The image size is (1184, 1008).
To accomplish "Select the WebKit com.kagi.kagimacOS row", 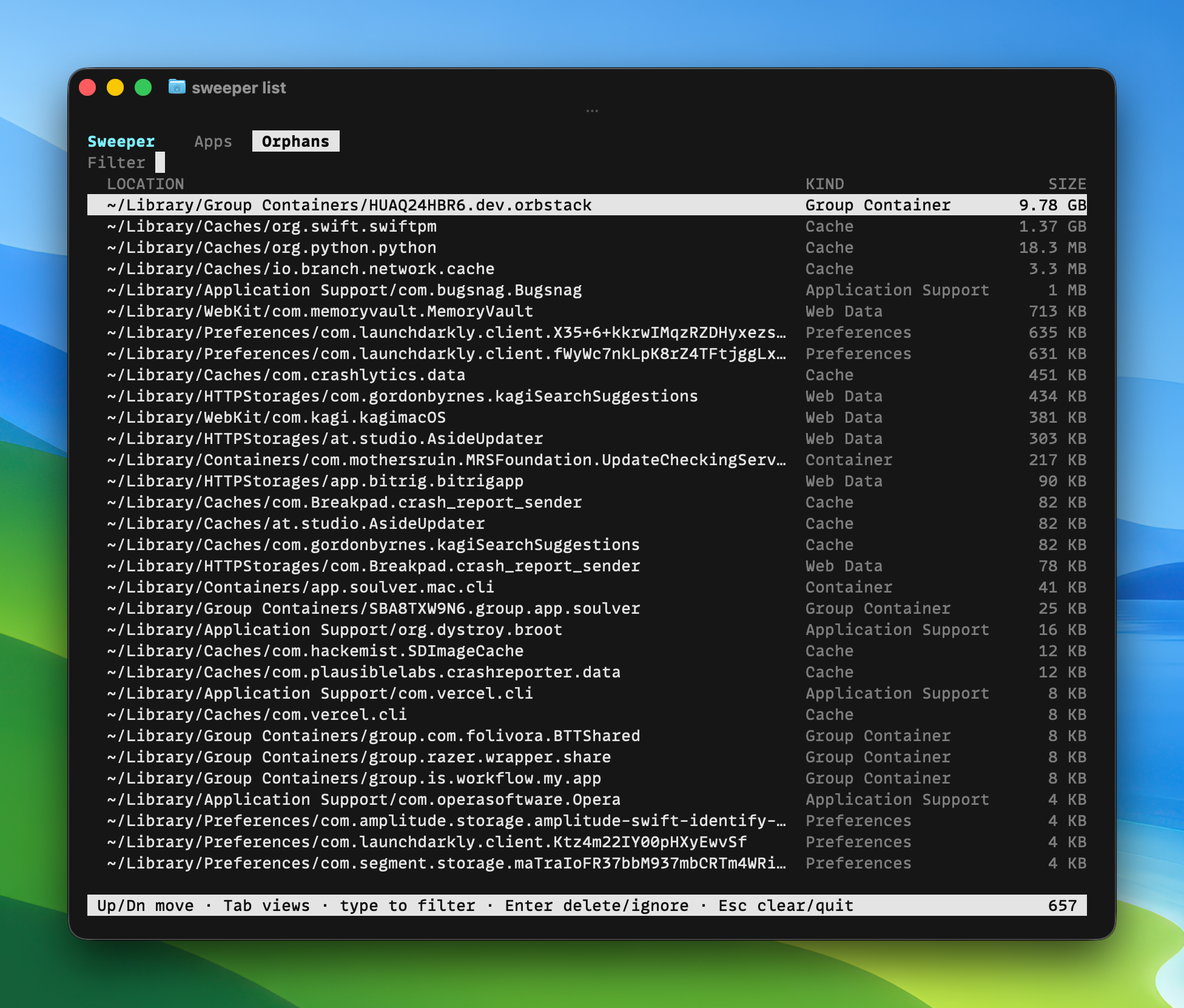I will [587, 417].
